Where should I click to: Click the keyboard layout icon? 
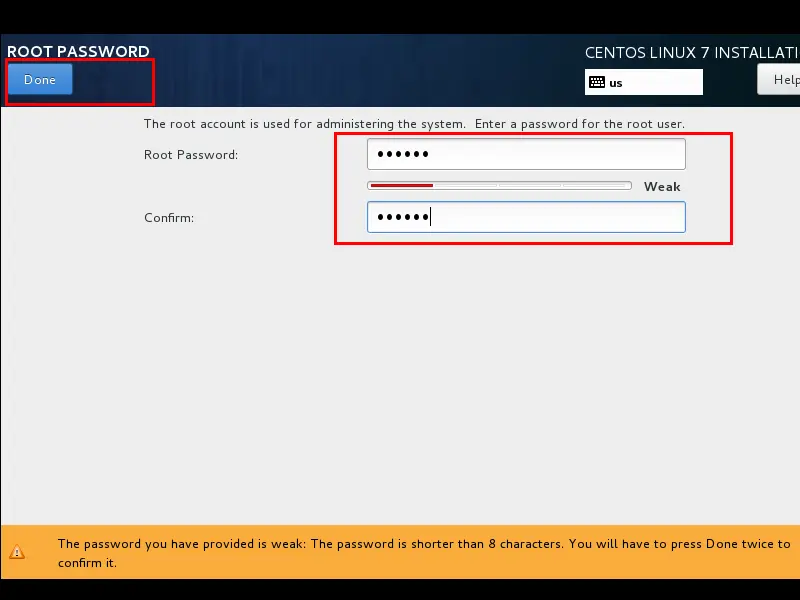(x=596, y=82)
